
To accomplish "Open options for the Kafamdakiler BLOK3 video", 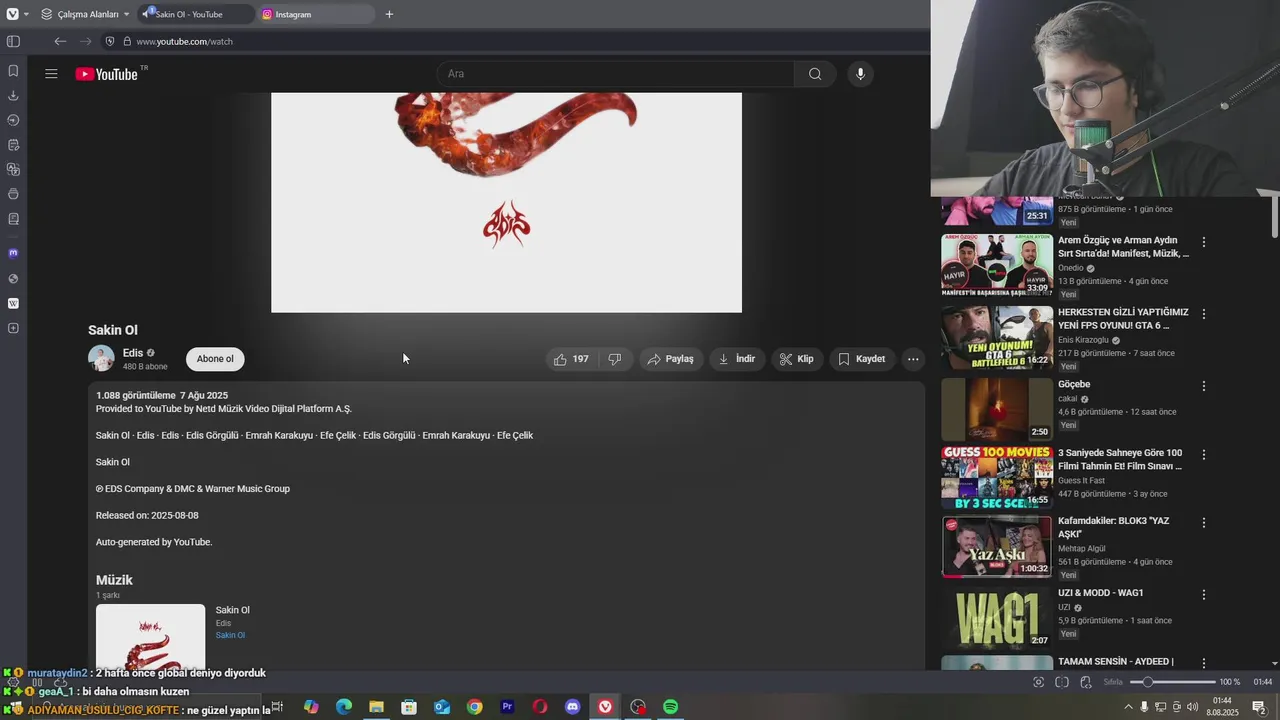I will (1204, 523).
